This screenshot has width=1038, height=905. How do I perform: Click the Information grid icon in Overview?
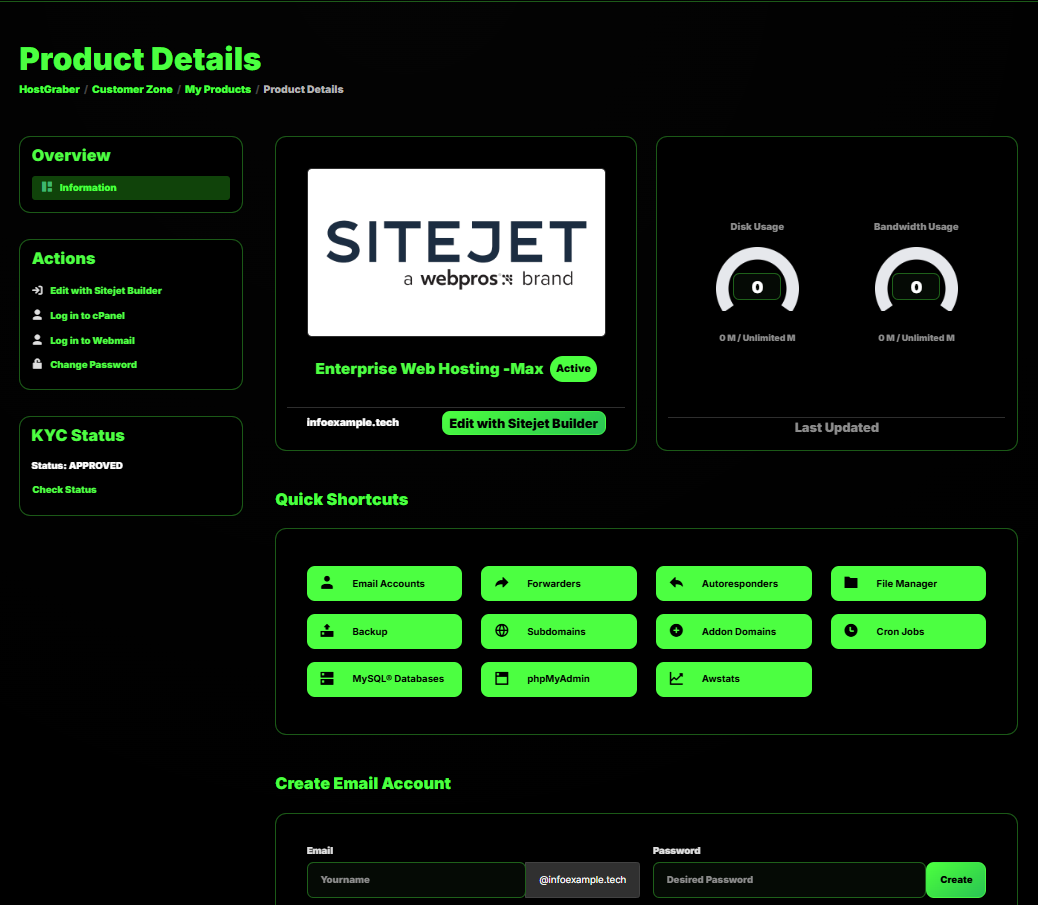coord(47,187)
